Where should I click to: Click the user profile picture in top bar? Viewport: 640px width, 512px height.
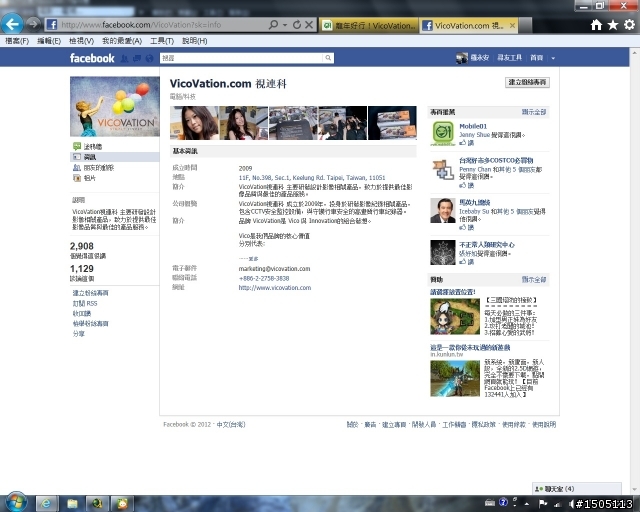click(x=462, y=58)
